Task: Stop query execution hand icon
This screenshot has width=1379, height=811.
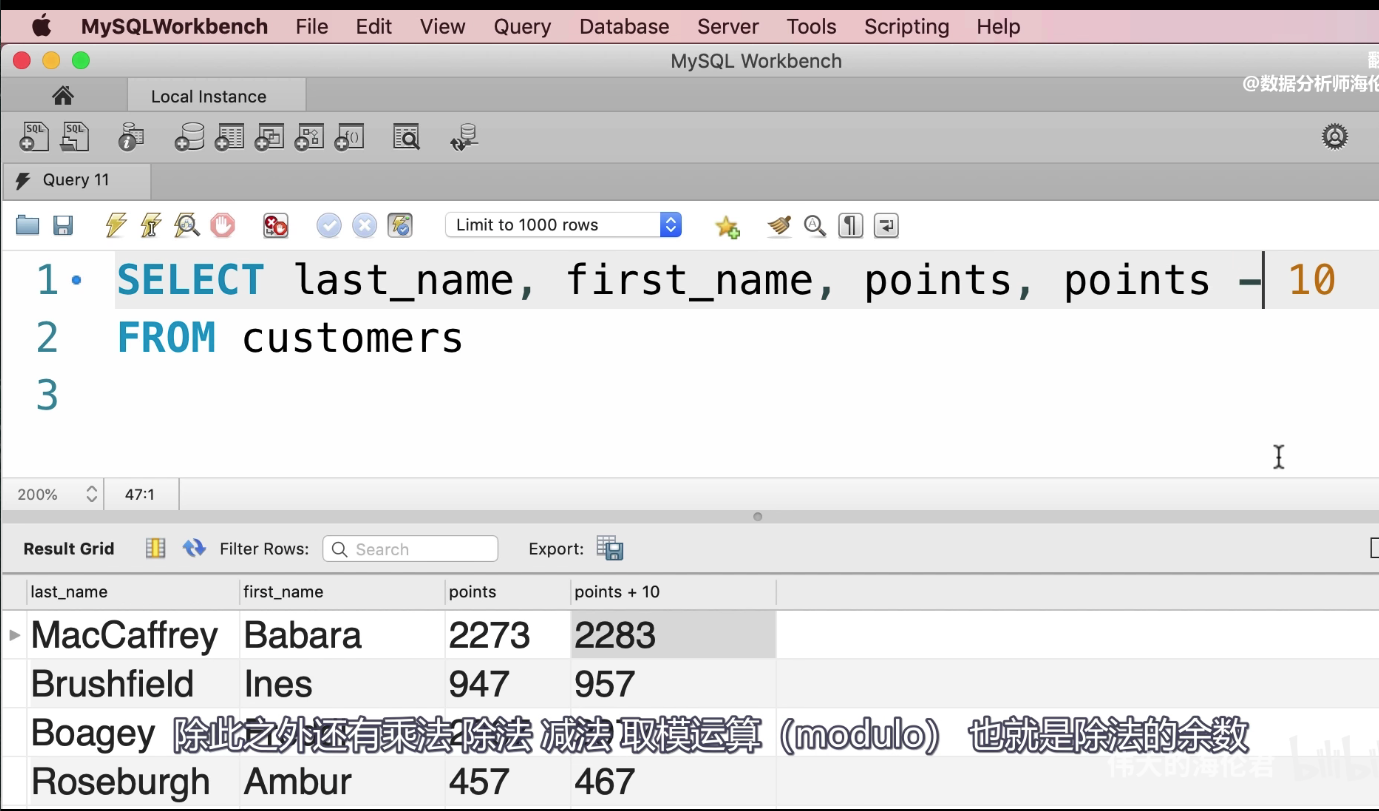Action: (222, 225)
